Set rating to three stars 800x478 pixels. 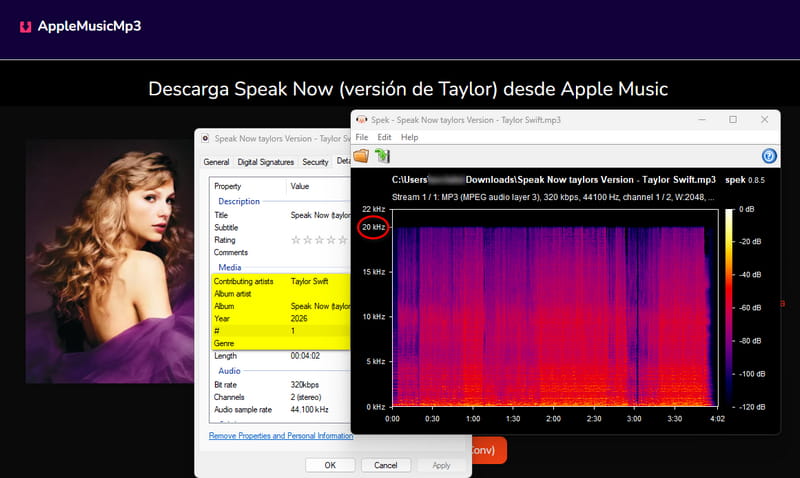[319, 240]
